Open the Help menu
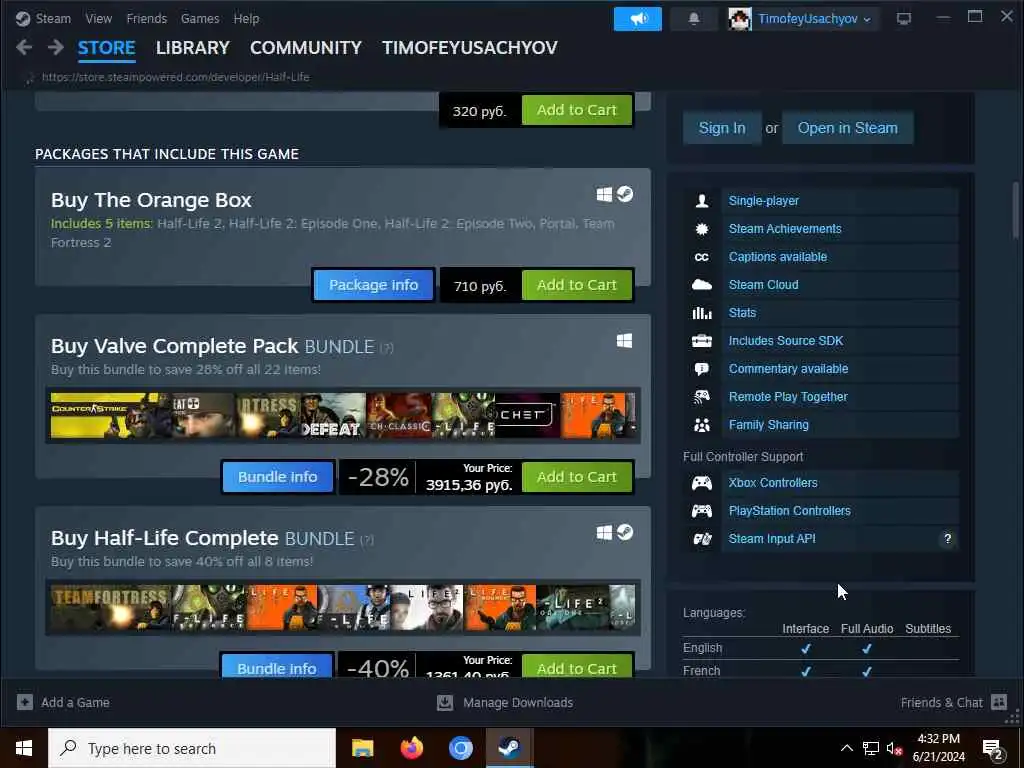This screenshot has width=1024, height=768. point(246,18)
